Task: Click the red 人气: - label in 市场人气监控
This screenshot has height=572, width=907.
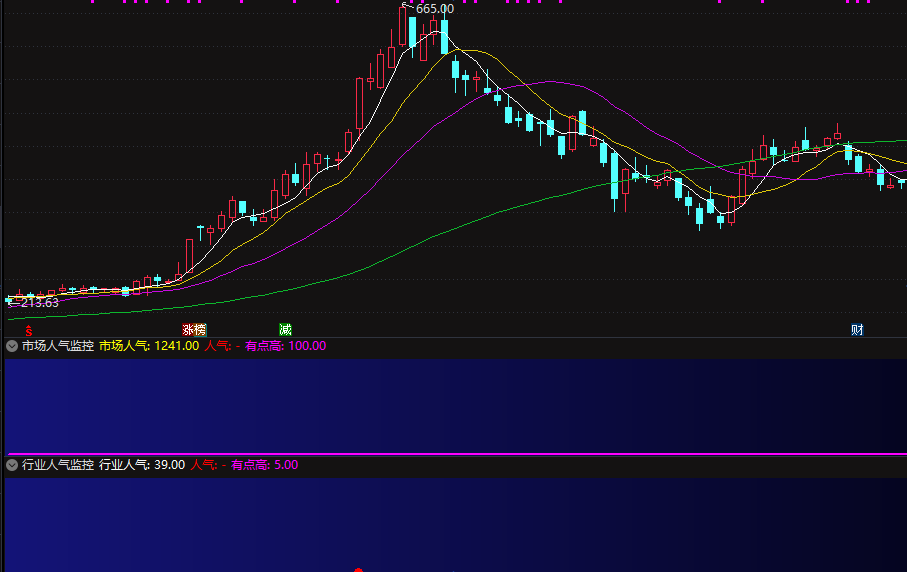Action: 222,346
